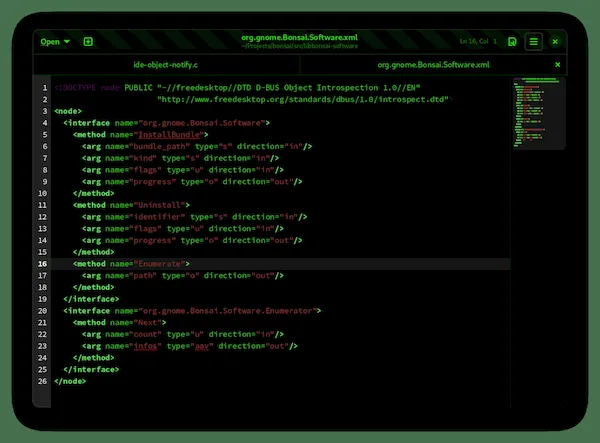Expand the Open dropdown arrow
The height and width of the screenshot is (443, 600).
pyautogui.click(x=67, y=41)
